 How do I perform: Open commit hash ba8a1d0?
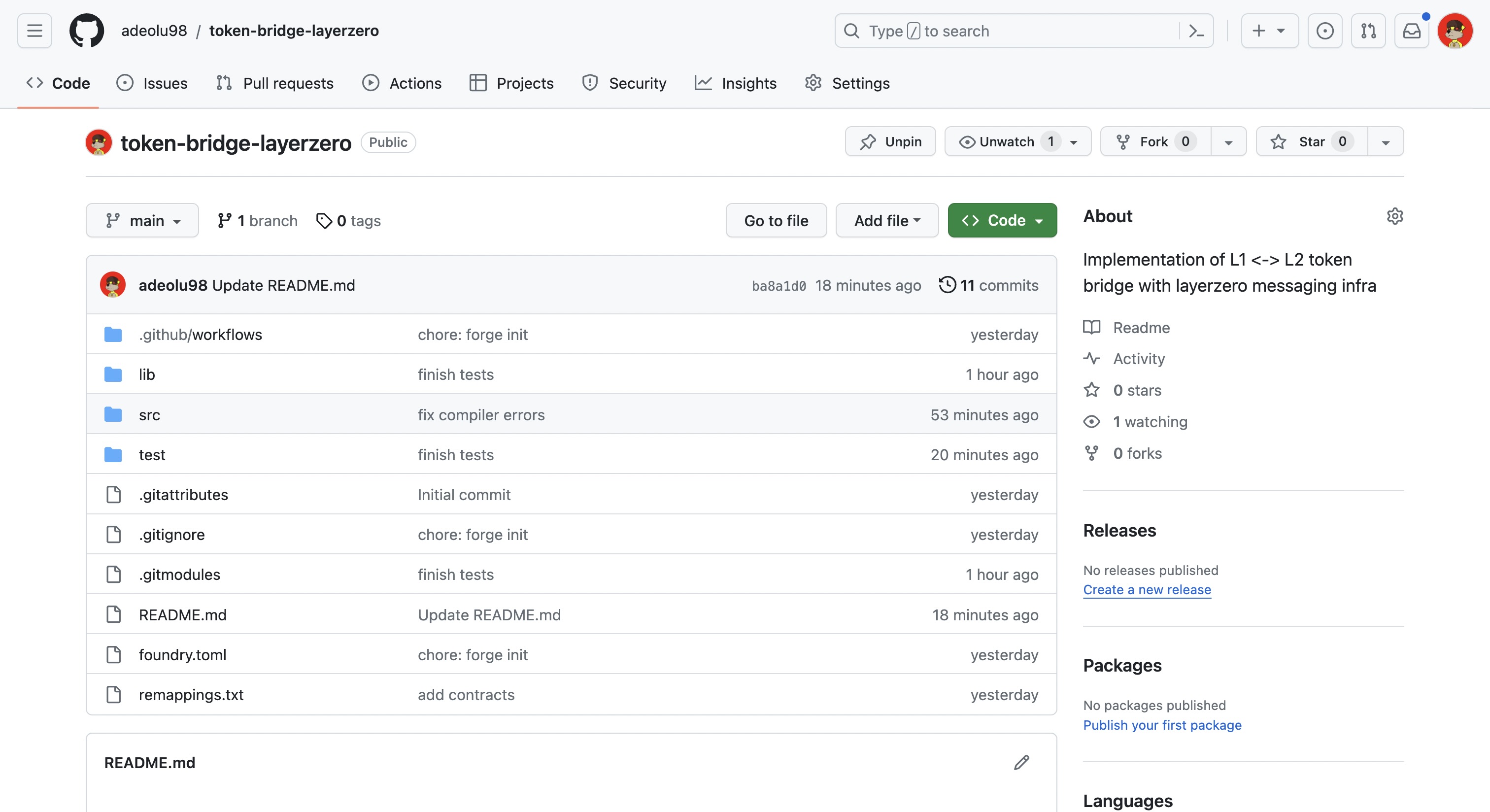[x=779, y=286]
